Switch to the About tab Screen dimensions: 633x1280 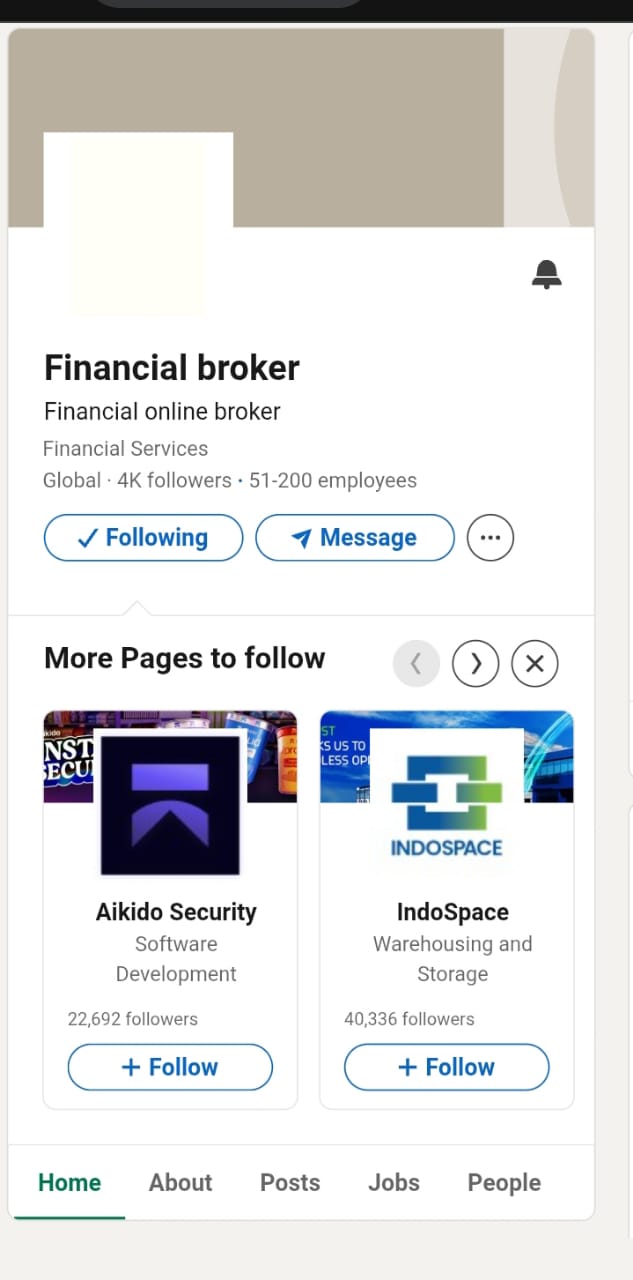pos(181,1182)
